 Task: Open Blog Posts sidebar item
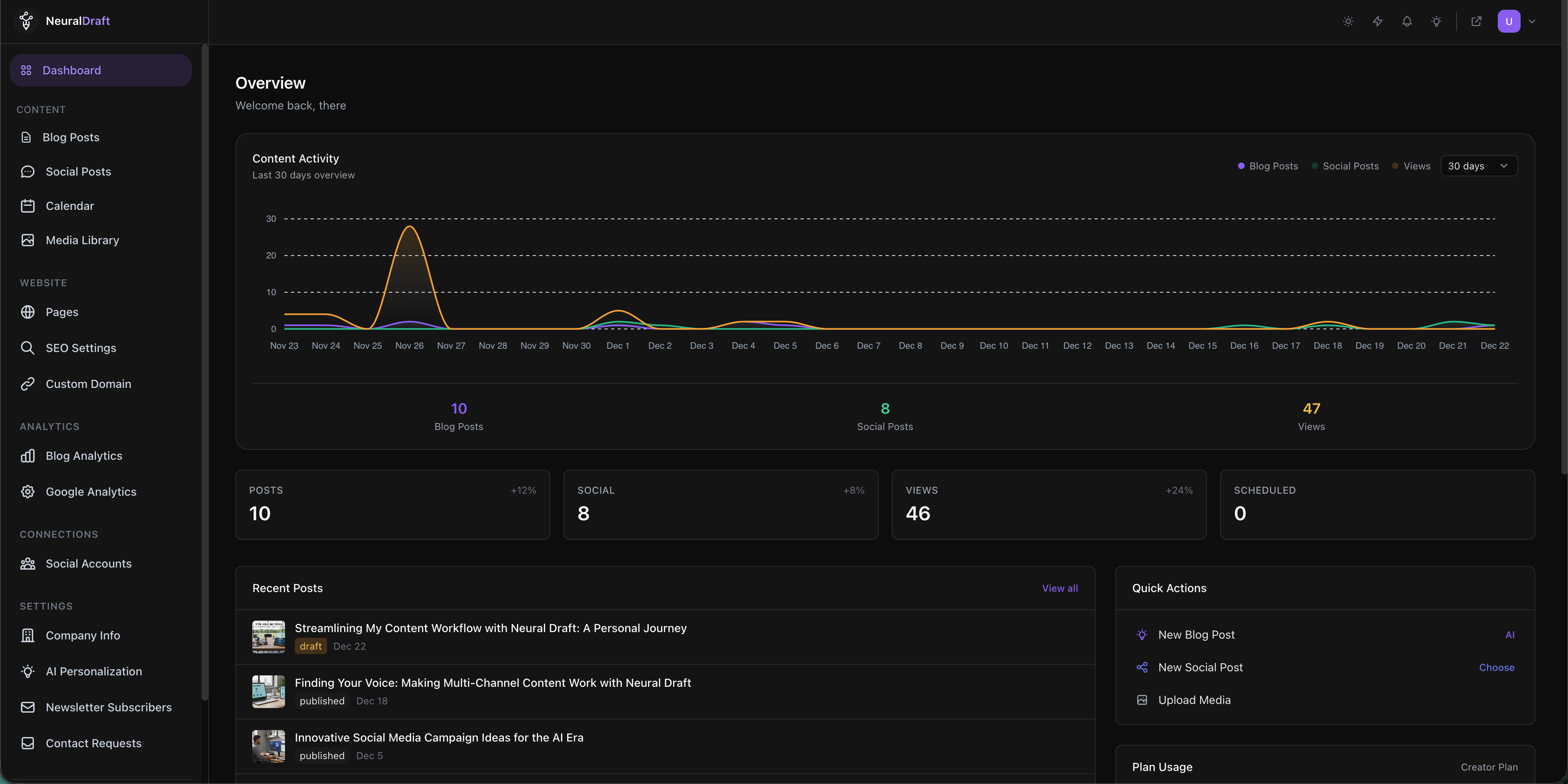tap(100, 138)
